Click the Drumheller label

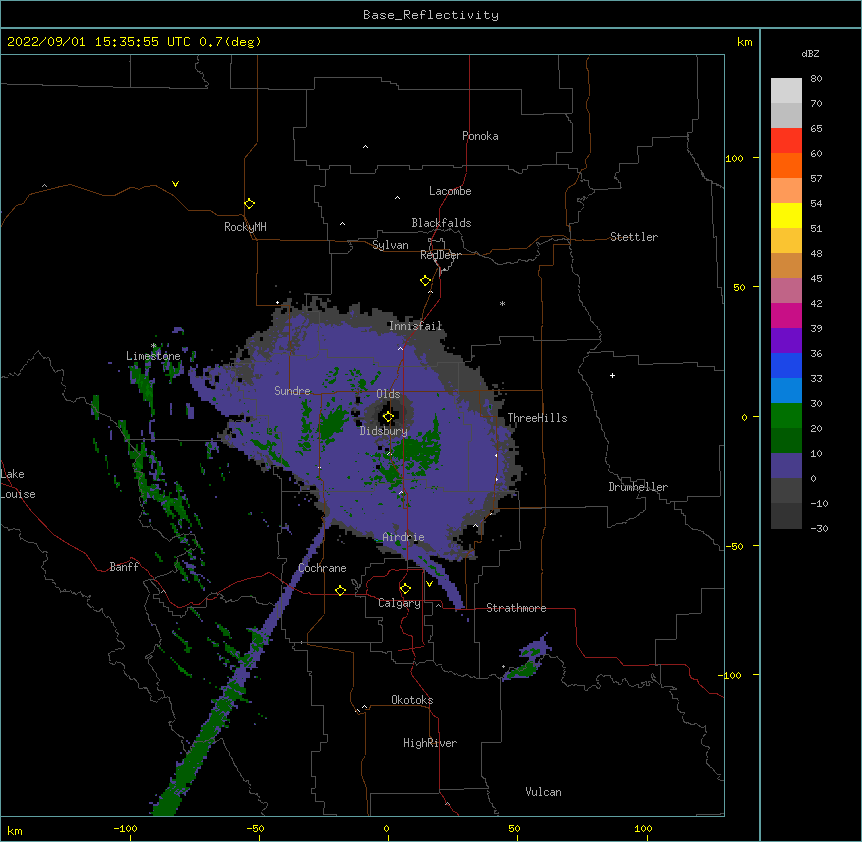click(638, 487)
